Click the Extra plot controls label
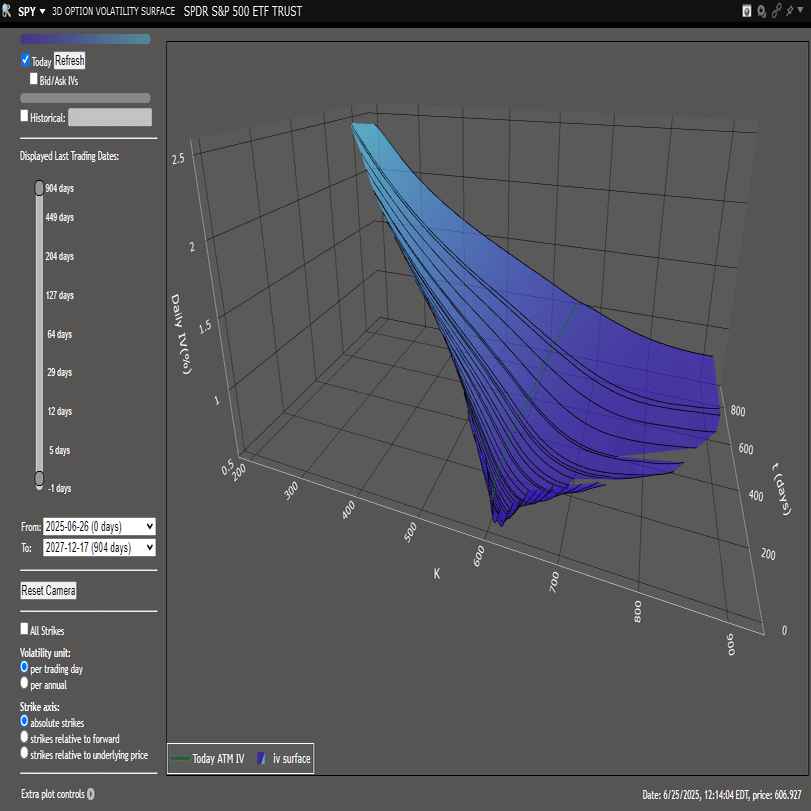 coord(52,794)
